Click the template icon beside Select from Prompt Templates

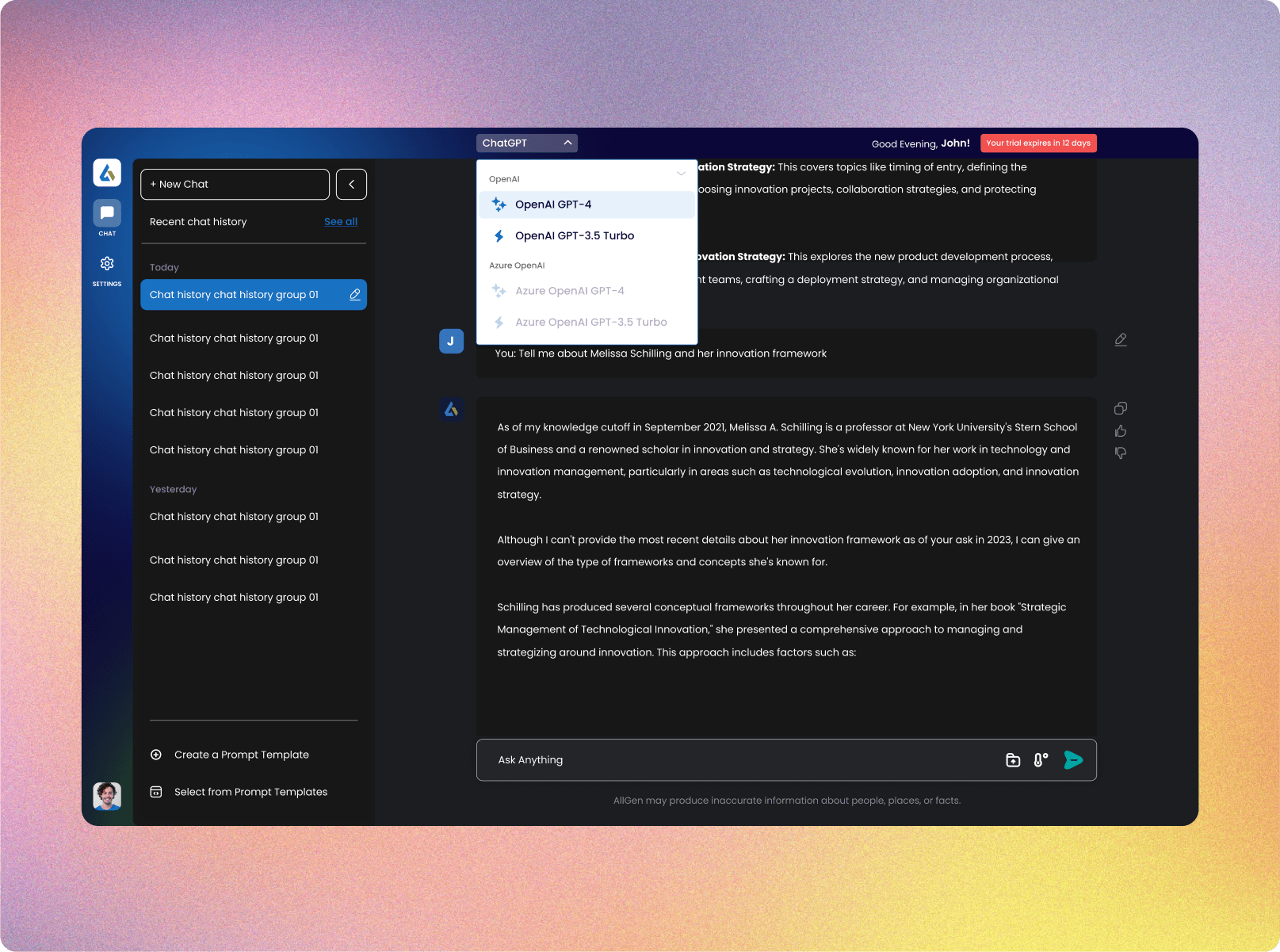tap(156, 792)
